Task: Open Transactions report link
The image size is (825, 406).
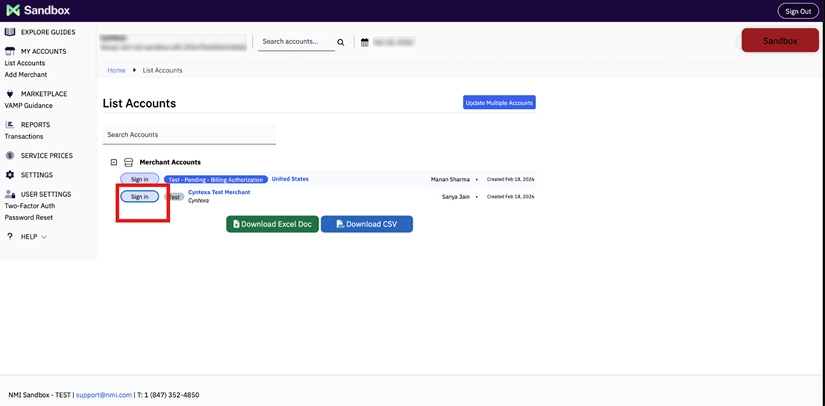Action: tap(24, 137)
